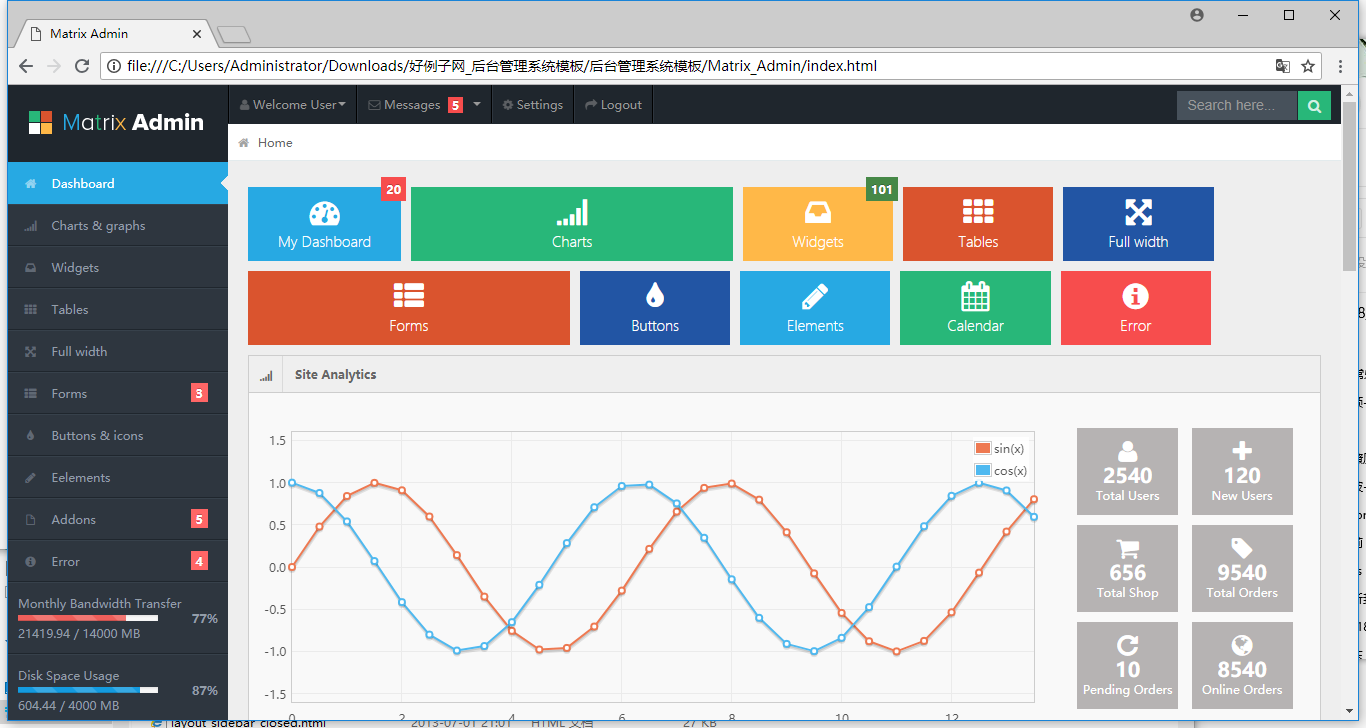This screenshot has width=1366, height=728.
Task: Expand Forms sidebar submenu
Action: pos(118,394)
